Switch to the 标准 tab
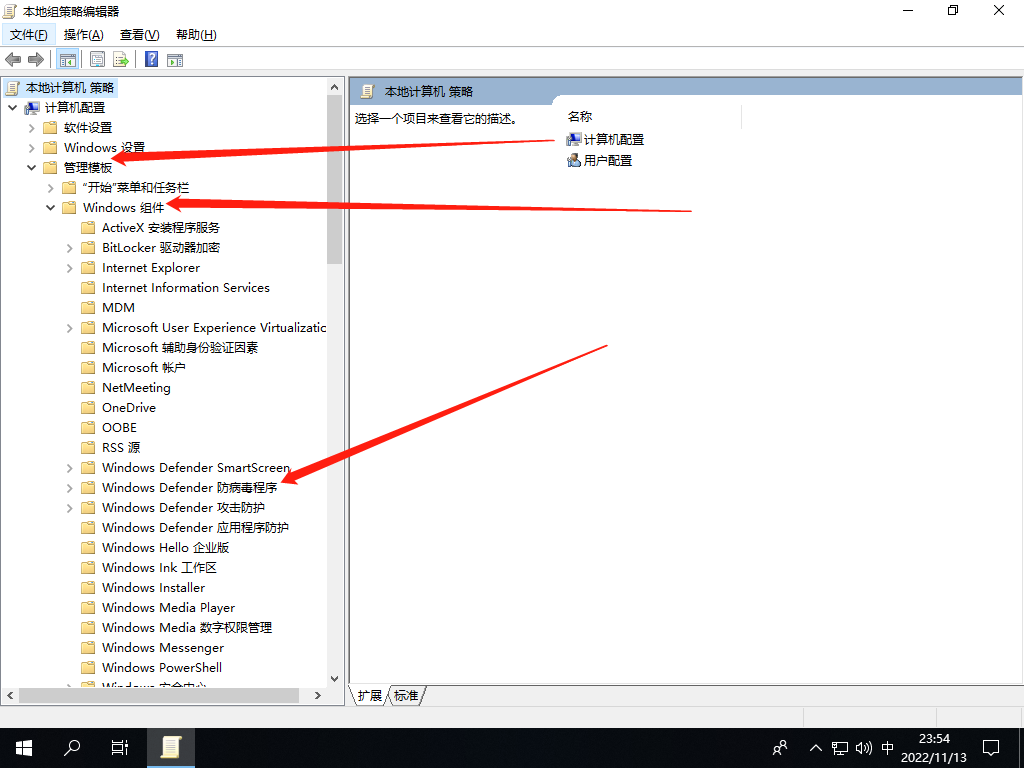The width and height of the screenshot is (1024, 768). pos(406,696)
